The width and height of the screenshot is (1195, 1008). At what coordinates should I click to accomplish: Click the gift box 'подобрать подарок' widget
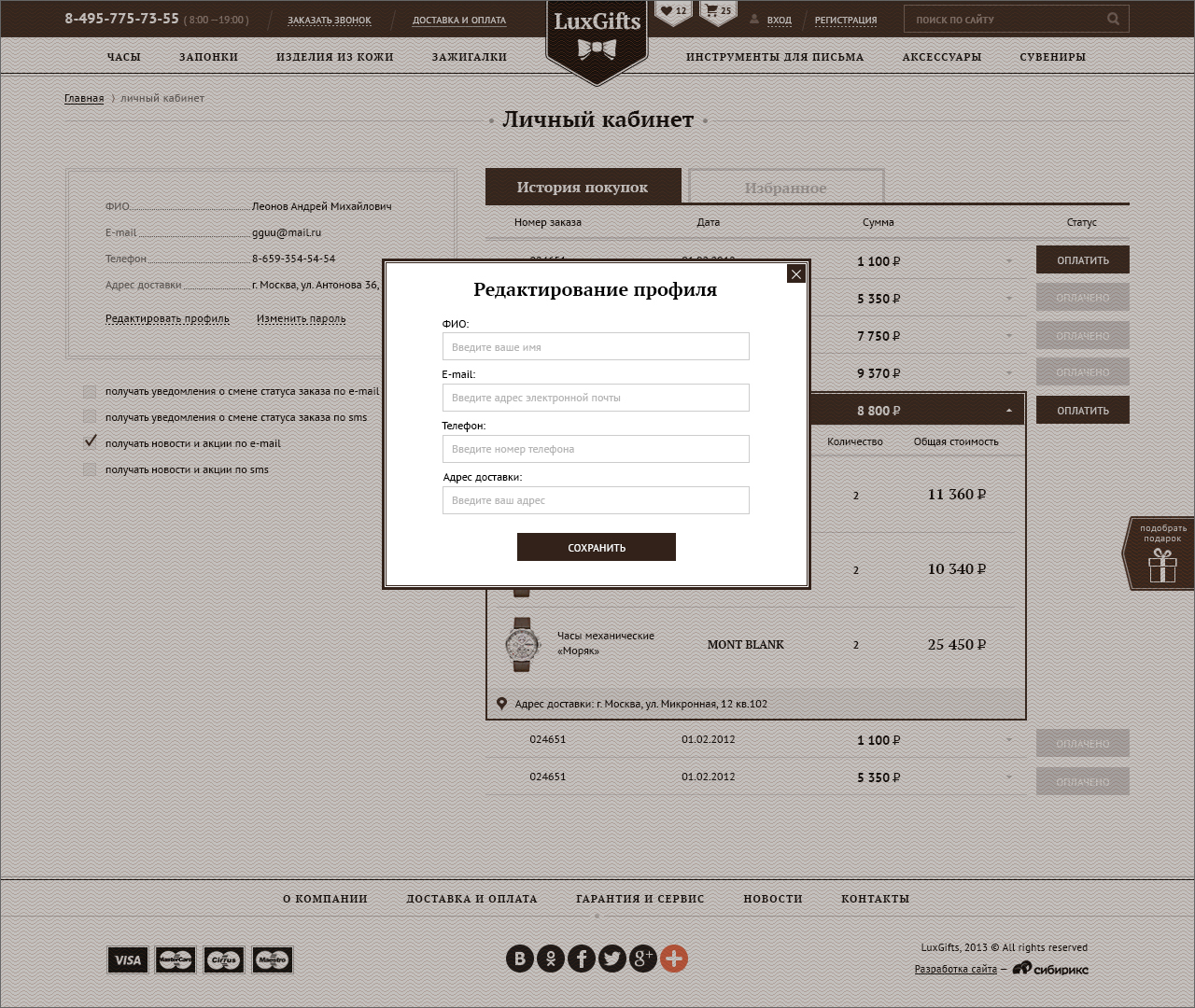pos(1161,554)
